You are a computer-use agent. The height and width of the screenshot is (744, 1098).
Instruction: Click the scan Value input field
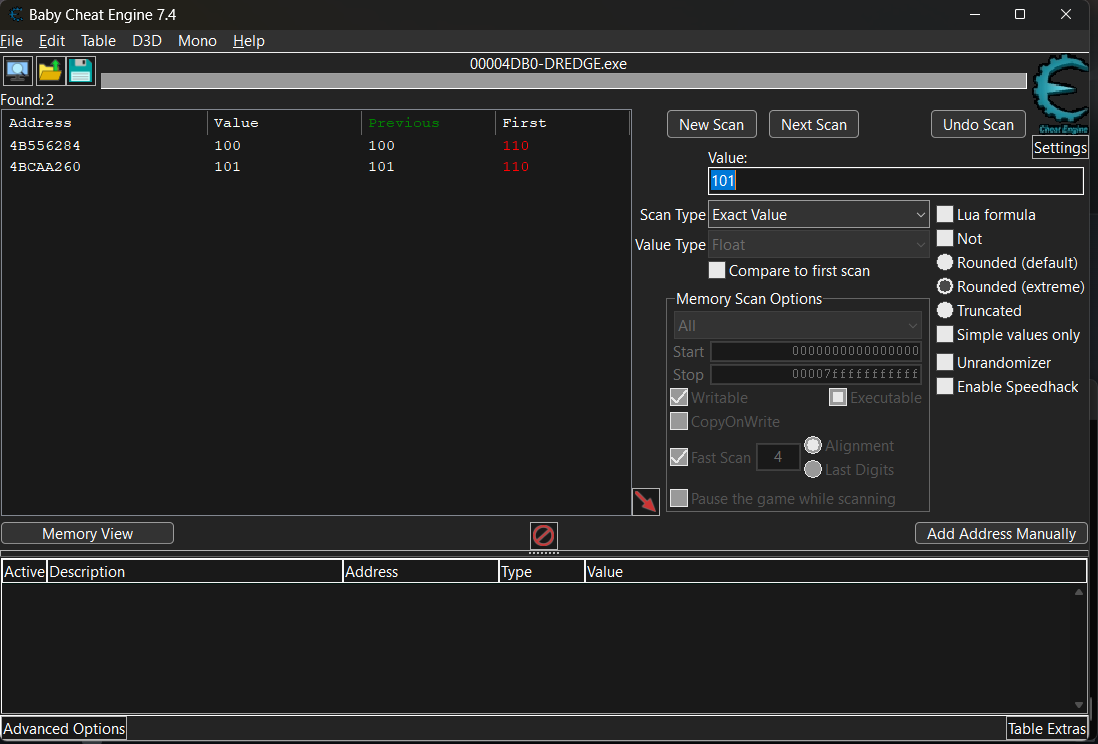(x=896, y=181)
